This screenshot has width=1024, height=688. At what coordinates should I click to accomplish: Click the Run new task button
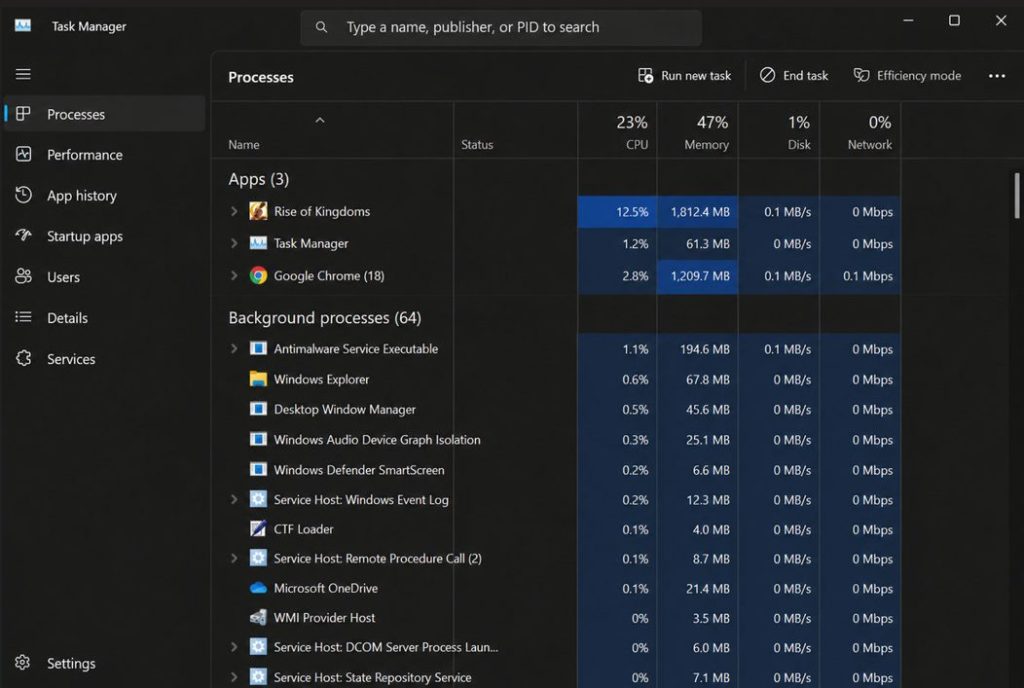point(684,76)
